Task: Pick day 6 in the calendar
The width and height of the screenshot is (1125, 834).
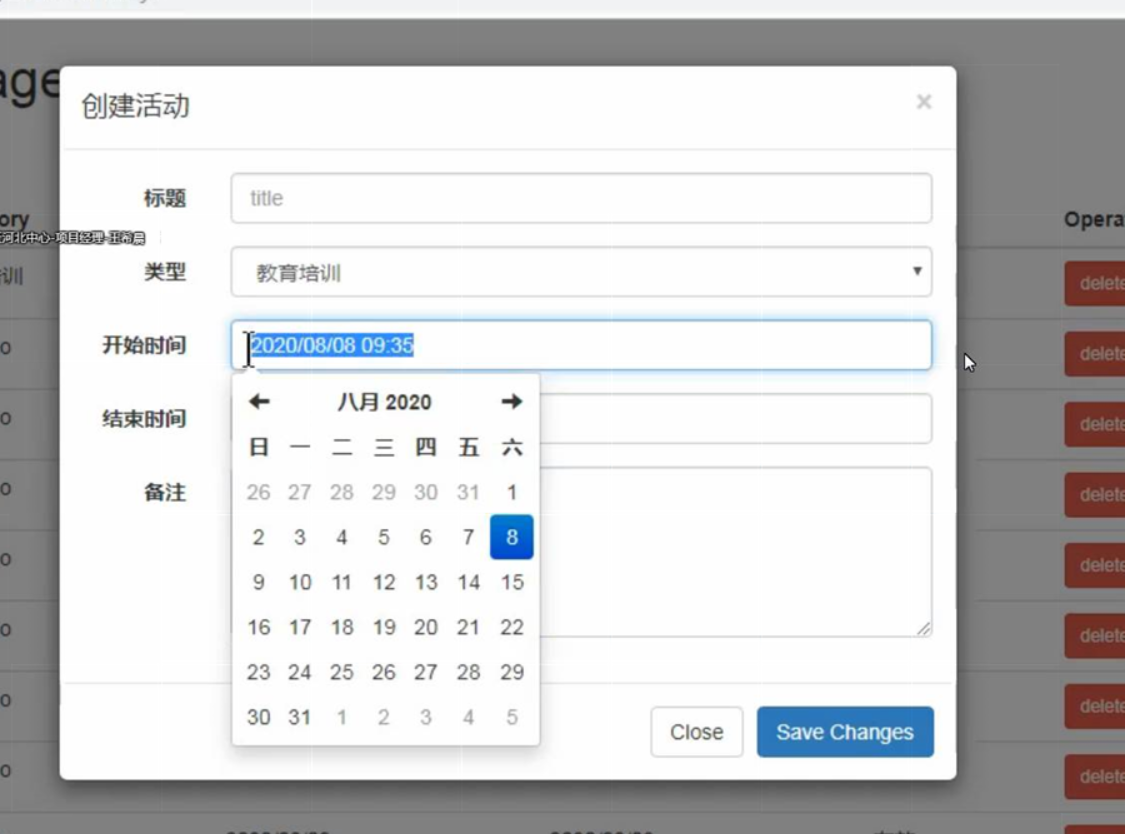Action: coord(425,537)
